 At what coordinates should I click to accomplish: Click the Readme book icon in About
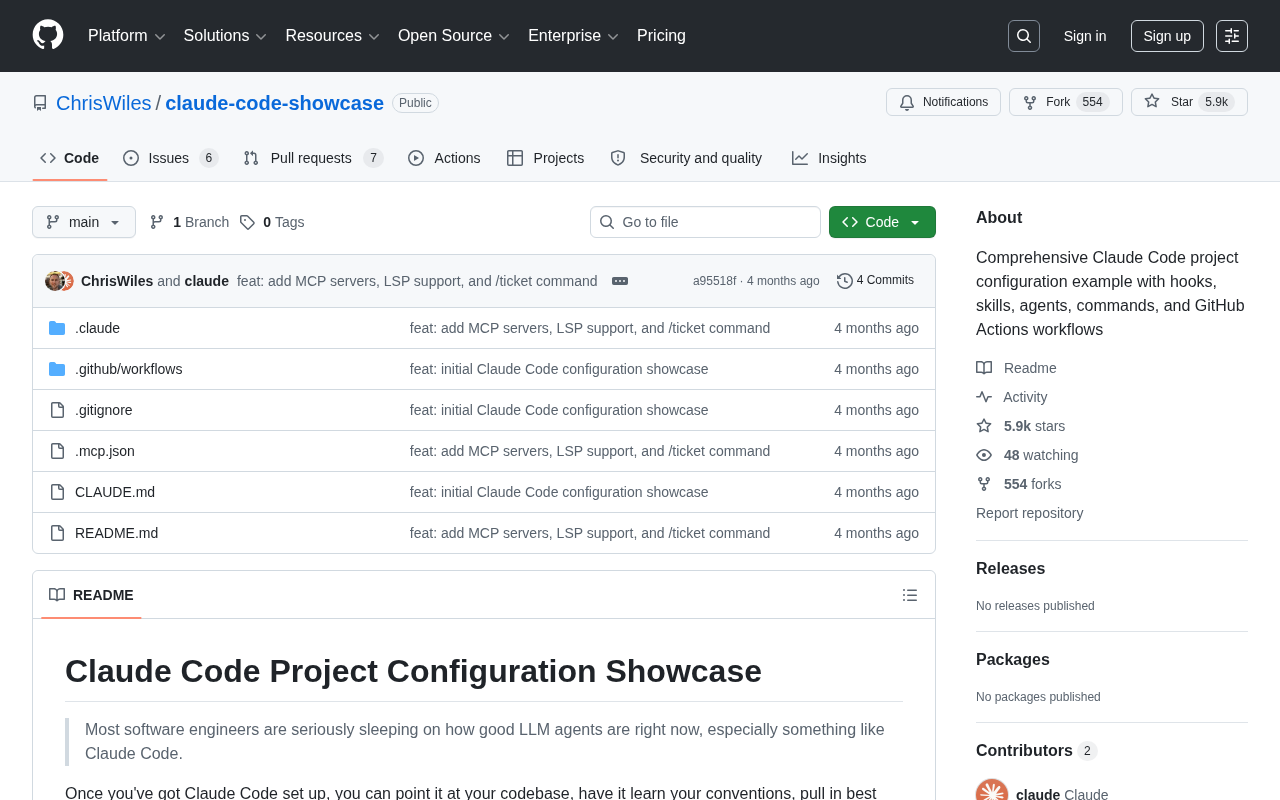click(984, 368)
